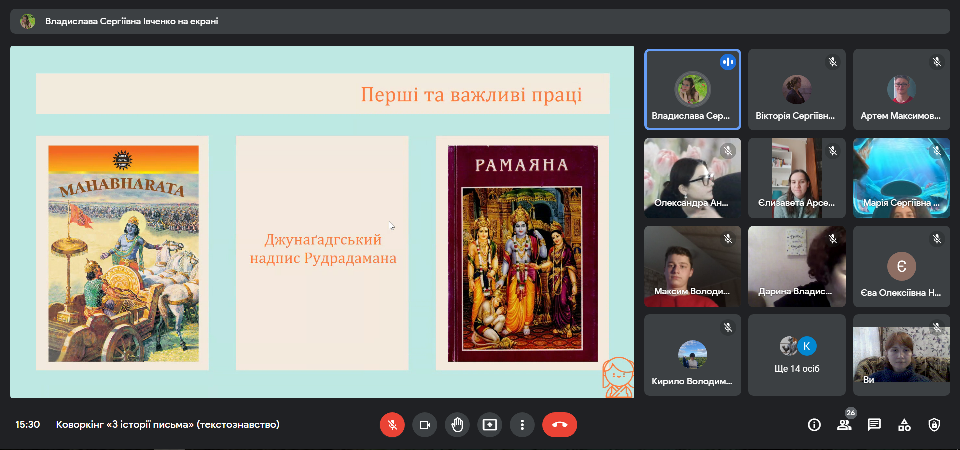Show the participants list with 26 people
The height and width of the screenshot is (450, 960).
coord(844,424)
